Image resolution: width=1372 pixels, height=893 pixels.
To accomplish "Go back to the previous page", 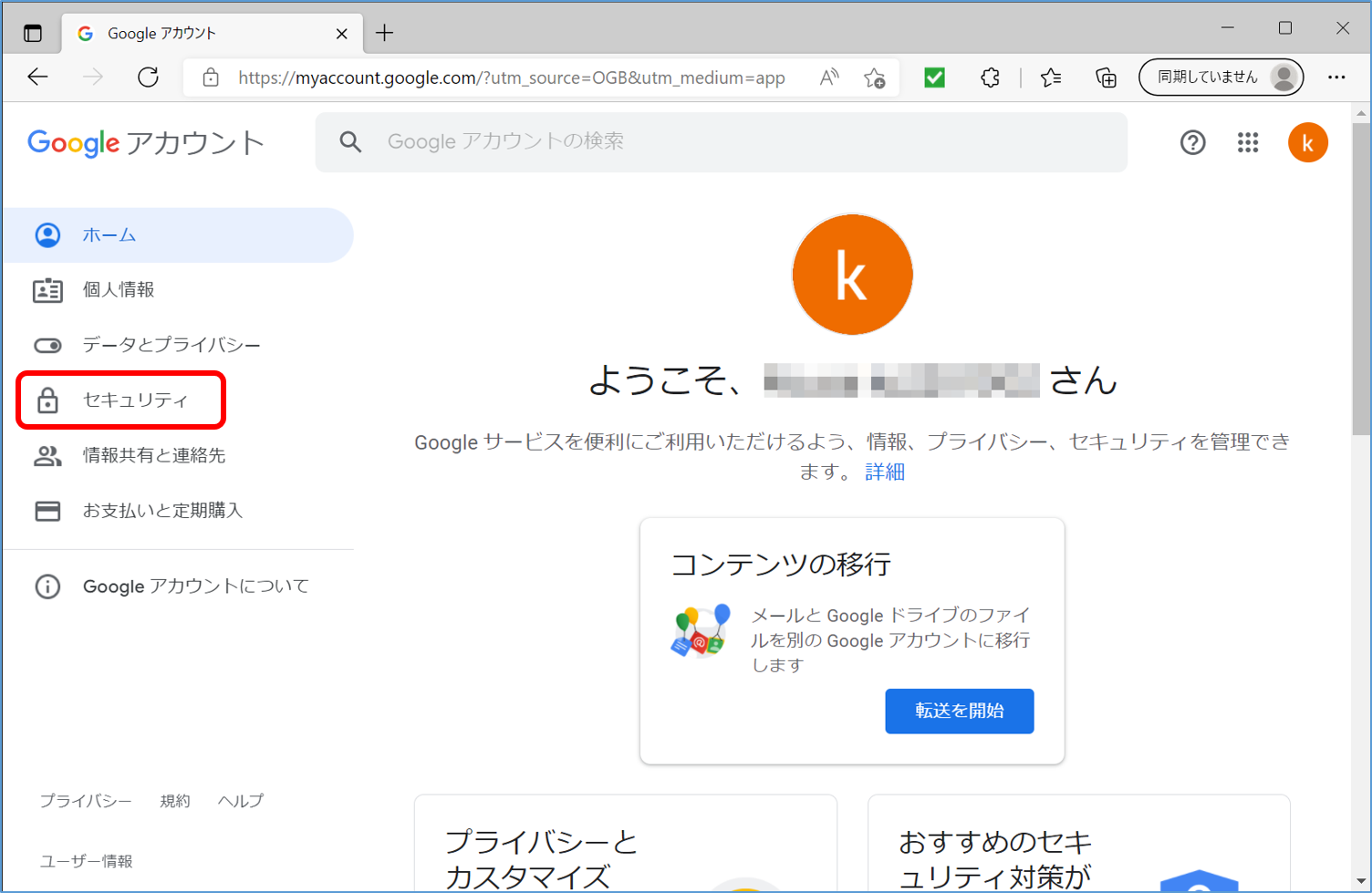I will coord(37,78).
